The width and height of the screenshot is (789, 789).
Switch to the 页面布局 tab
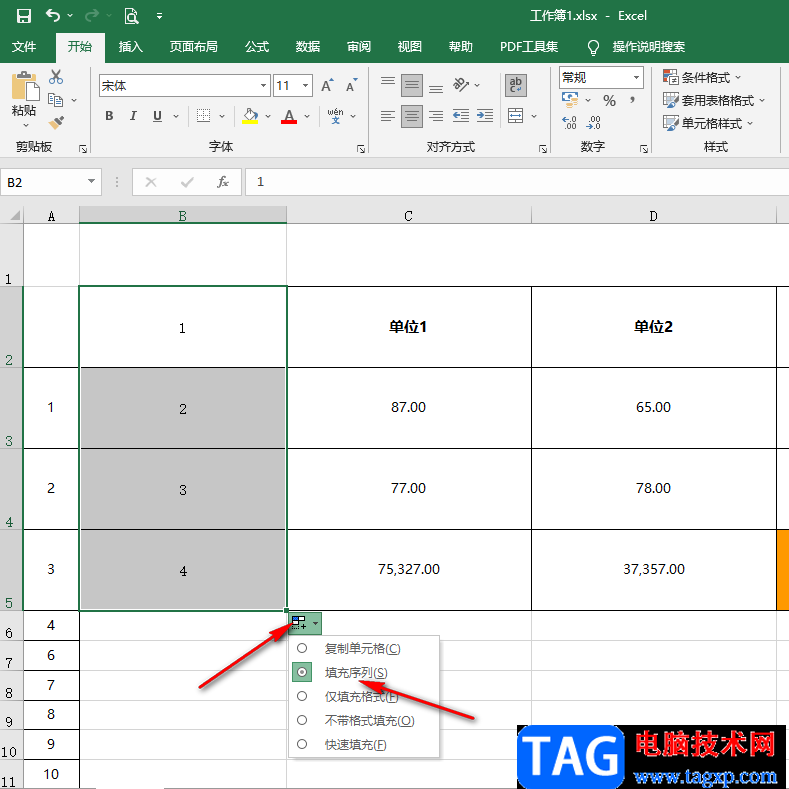(x=194, y=47)
